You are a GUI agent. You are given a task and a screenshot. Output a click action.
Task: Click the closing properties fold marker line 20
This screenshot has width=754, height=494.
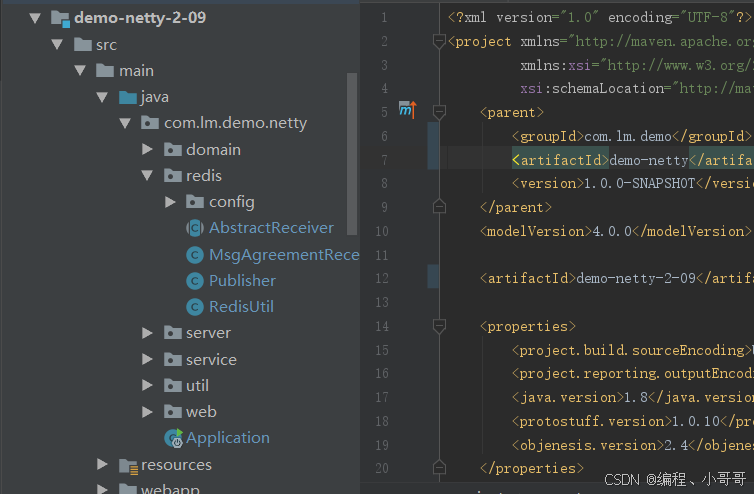(439, 467)
